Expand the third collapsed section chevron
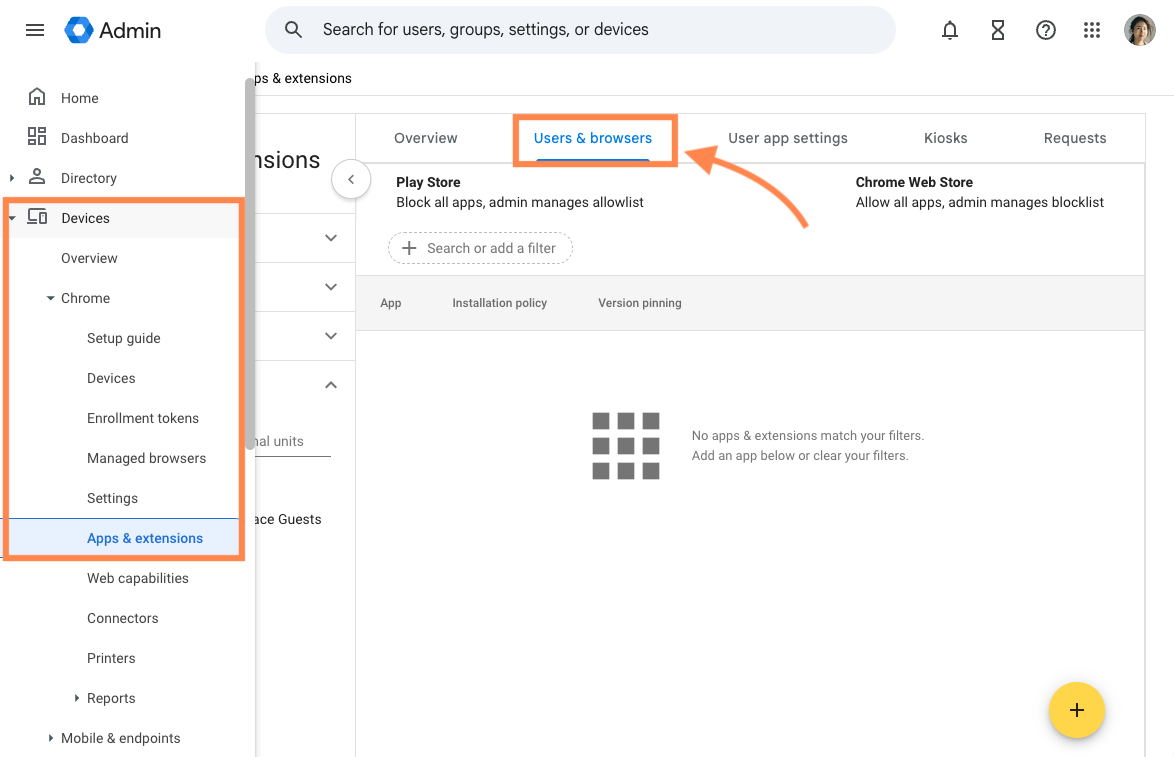The image size is (1174, 757). (331, 336)
